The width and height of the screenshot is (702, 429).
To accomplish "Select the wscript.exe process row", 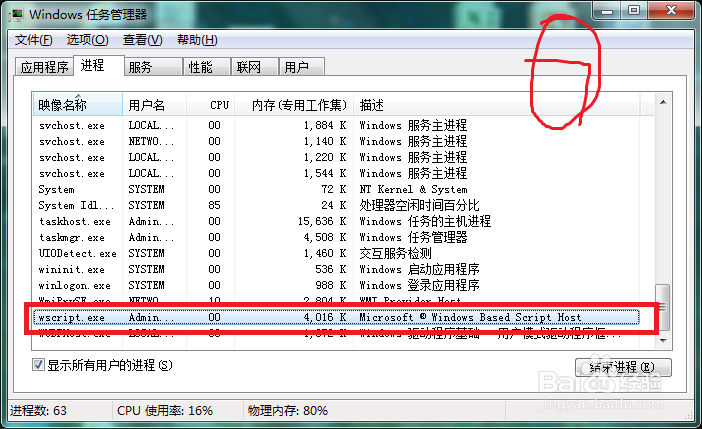I will pos(336,317).
